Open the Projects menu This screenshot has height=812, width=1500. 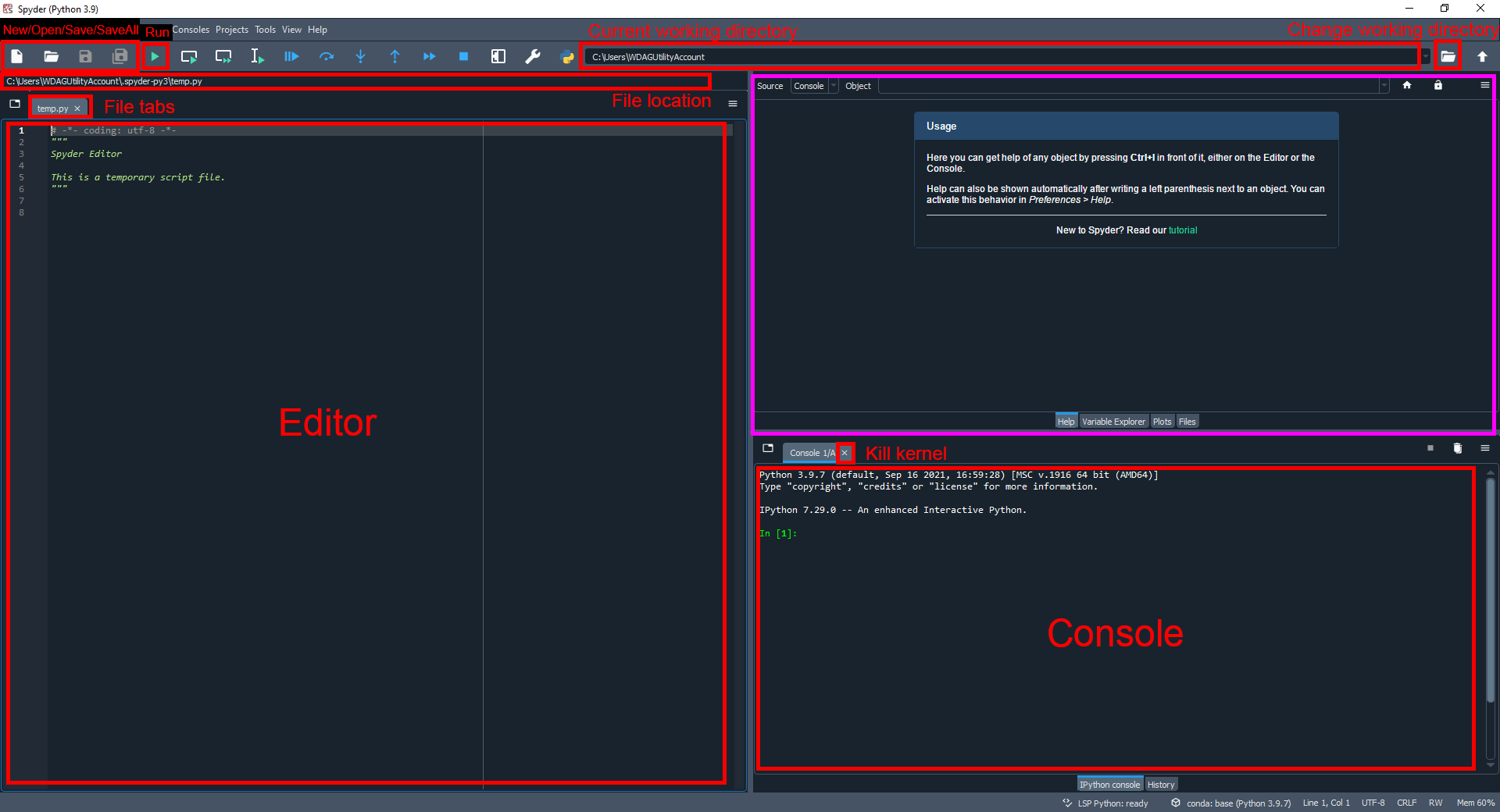[231, 30]
